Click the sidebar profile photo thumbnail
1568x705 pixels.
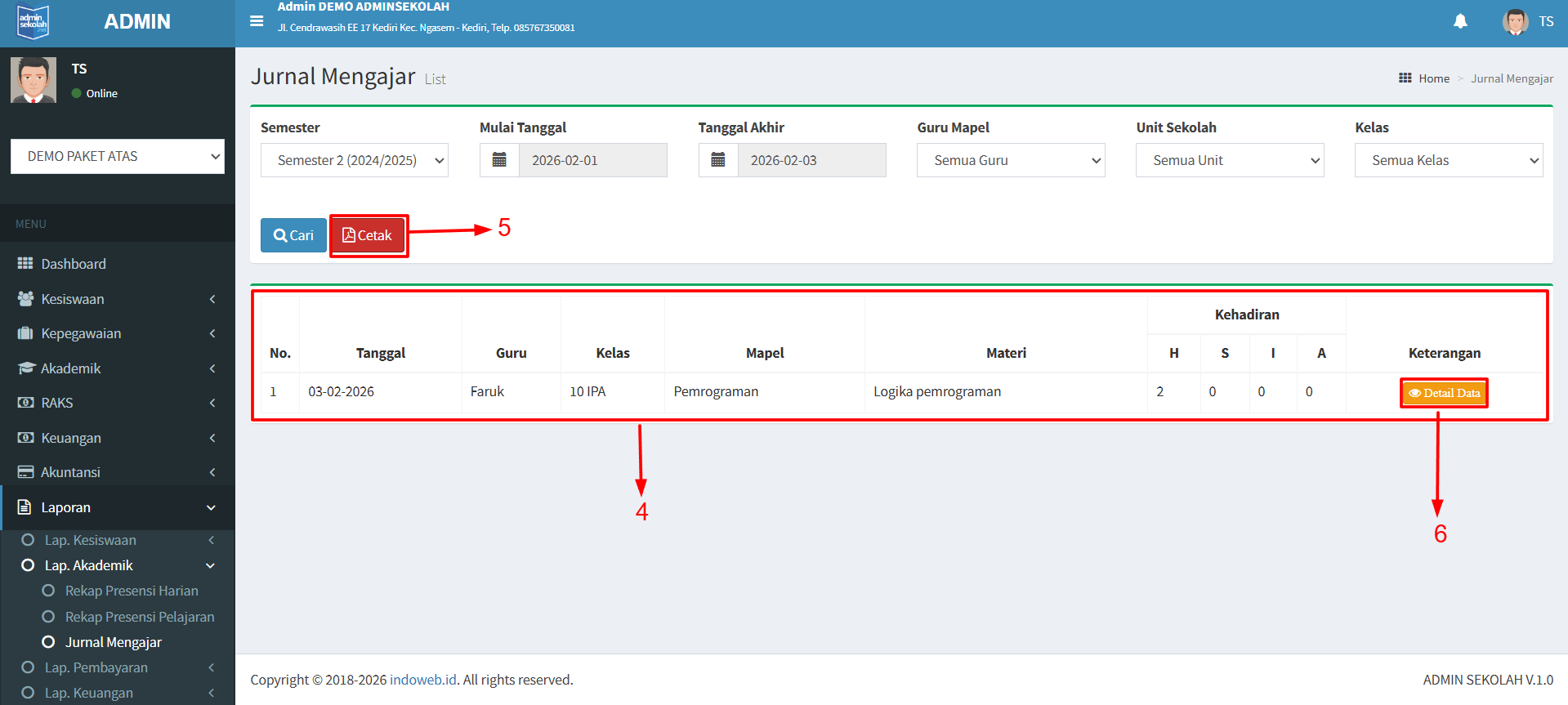coord(34,80)
